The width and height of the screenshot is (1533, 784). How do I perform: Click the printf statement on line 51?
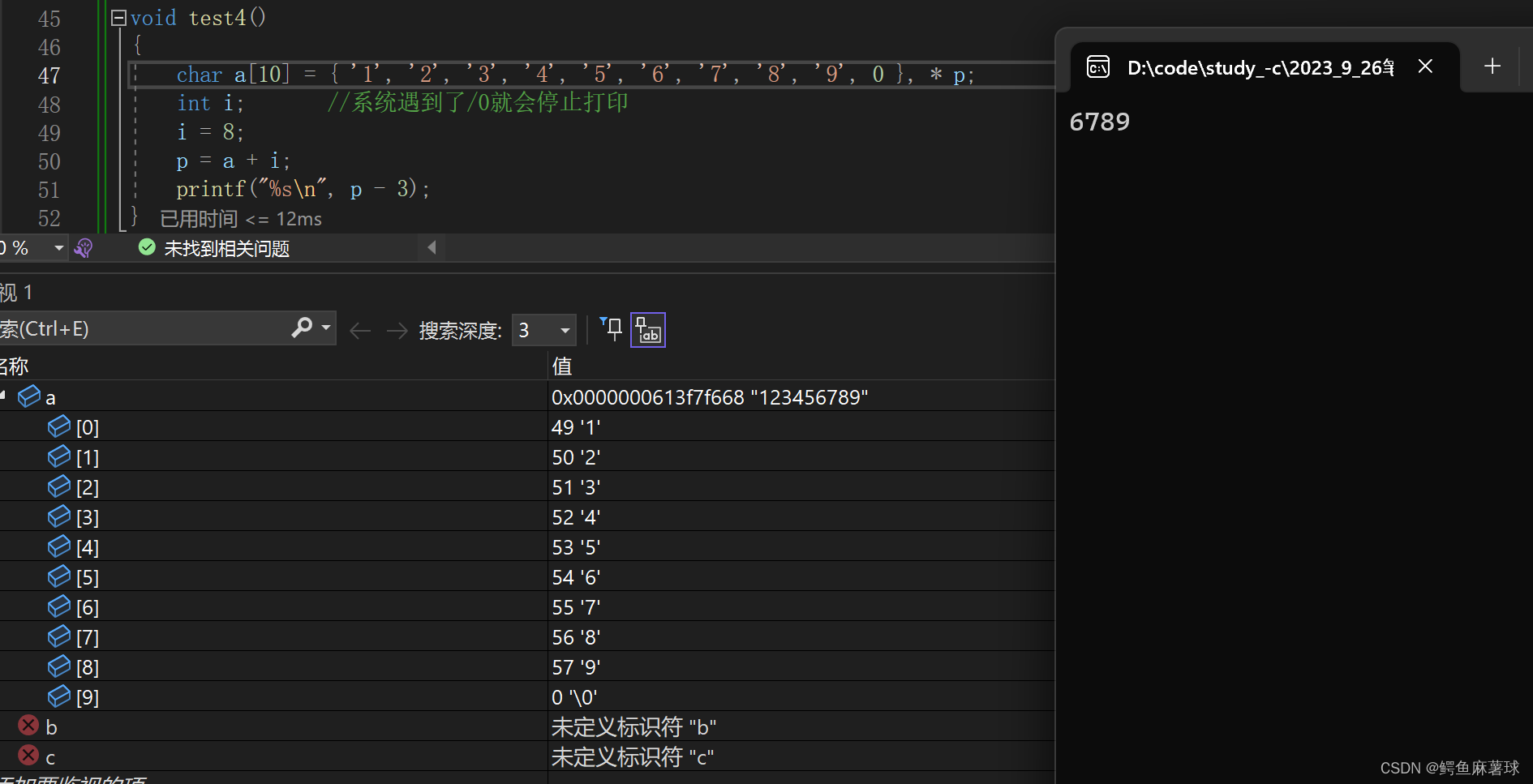click(x=303, y=189)
